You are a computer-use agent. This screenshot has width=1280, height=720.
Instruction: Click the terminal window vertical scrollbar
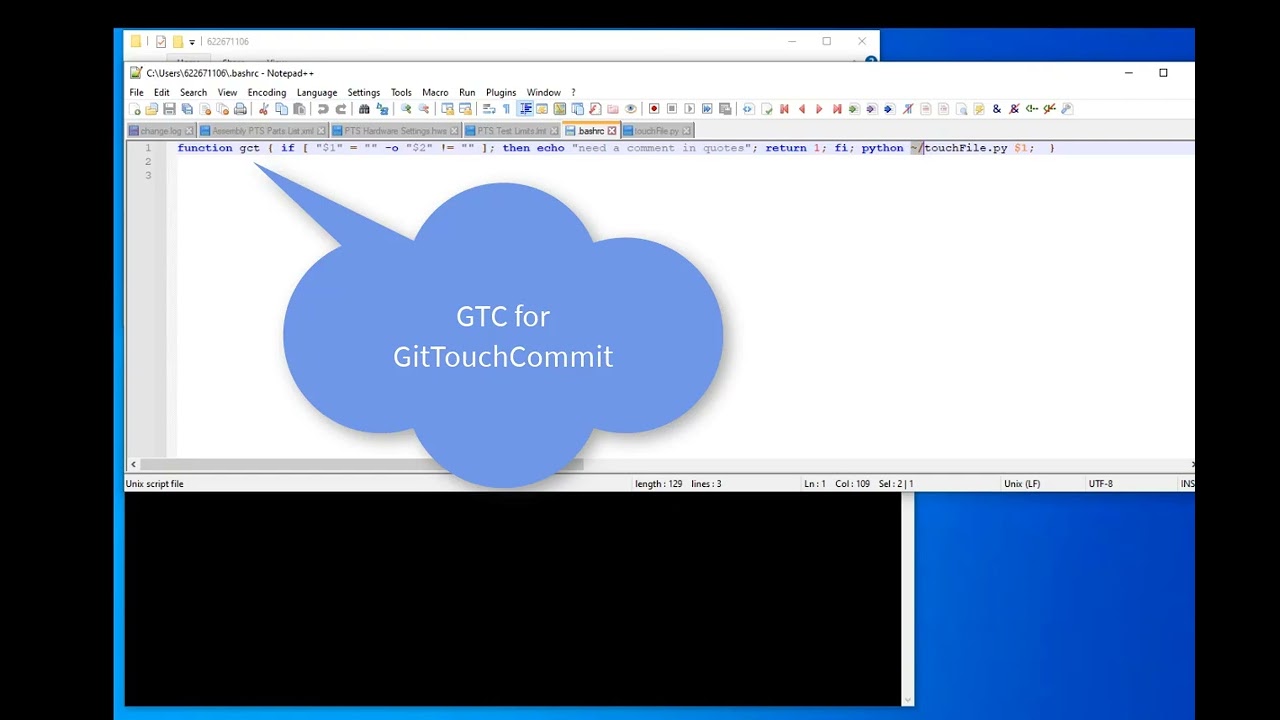pyautogui.click(x=908, y=598)
